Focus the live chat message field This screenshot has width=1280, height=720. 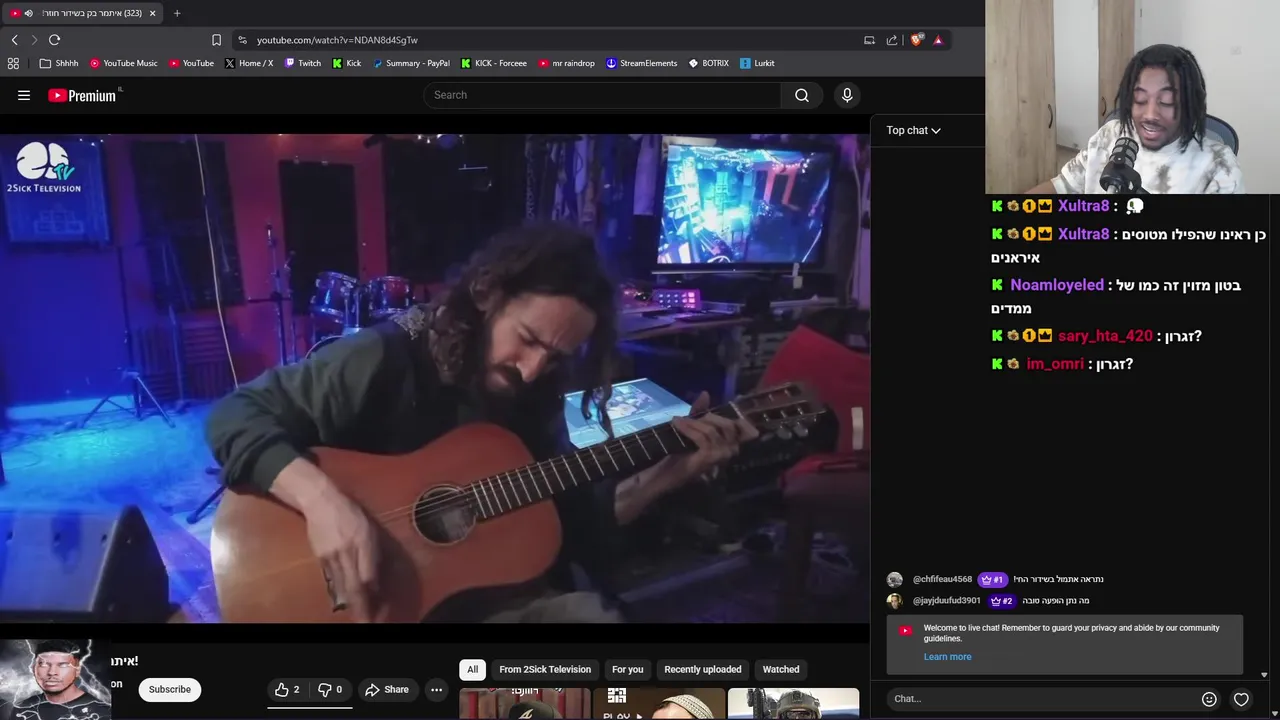coord(1040,699)
